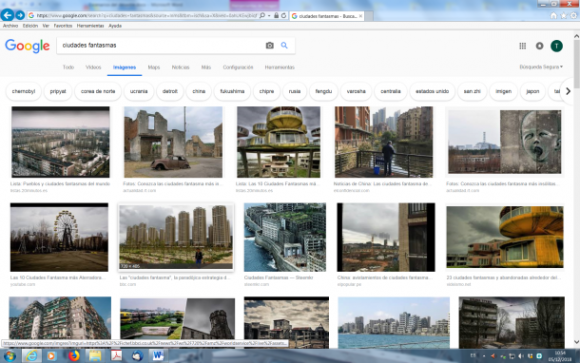Click the volume speaker icon in system tray
The width and height of the screenshot is (580, 363).
coord(521,356)
